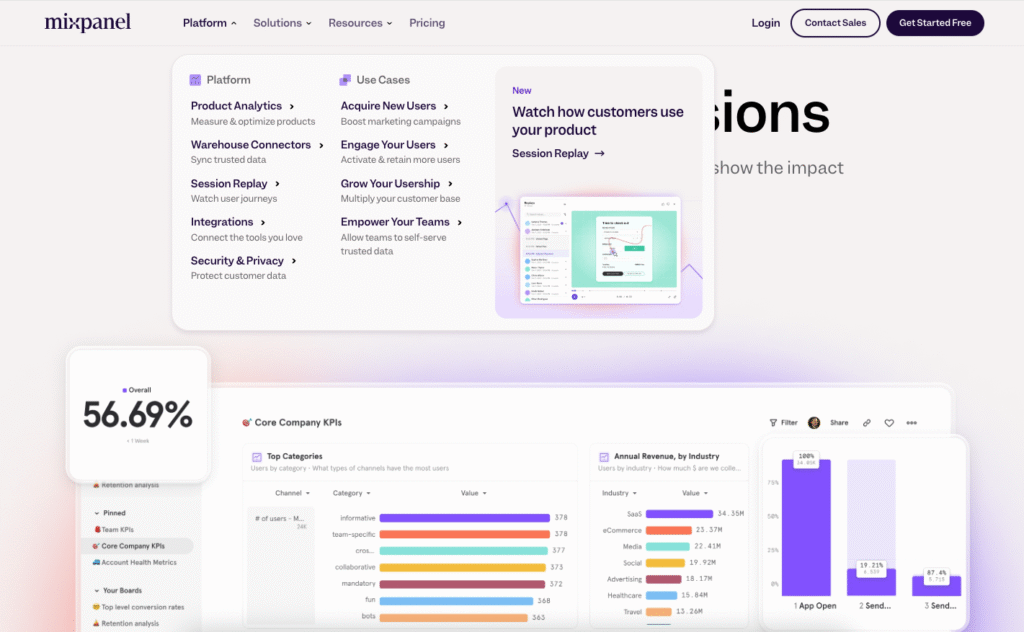Click the Use Cases section icon

[345, 80]
